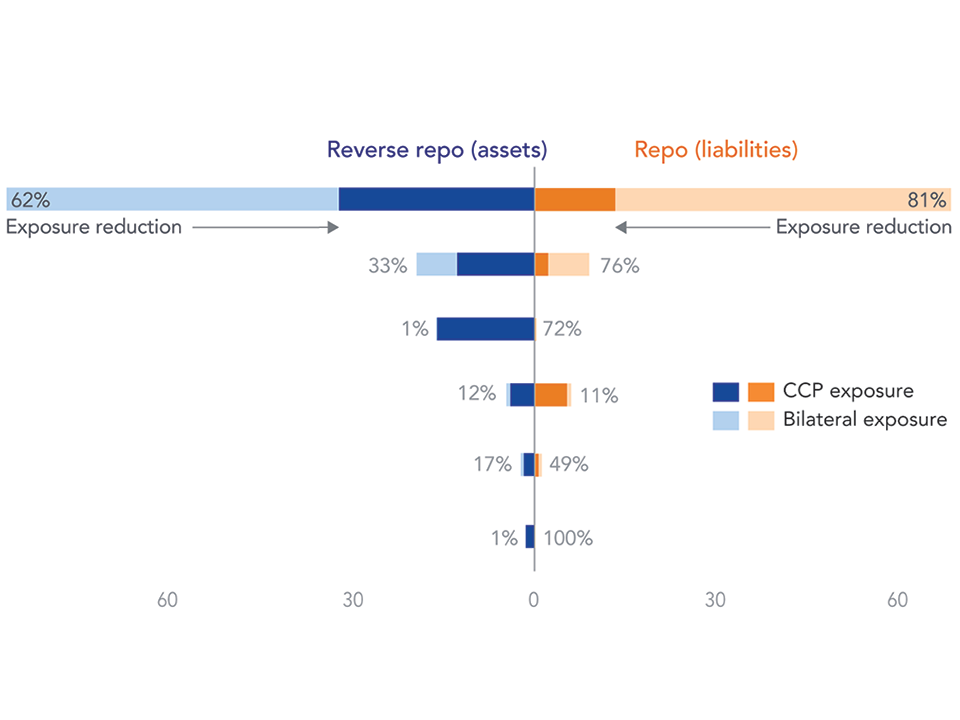Select the "Repo (liabilities)" heading
Image resolution: width=960 pixels, height=720 pixels.
tap(716, 150)
